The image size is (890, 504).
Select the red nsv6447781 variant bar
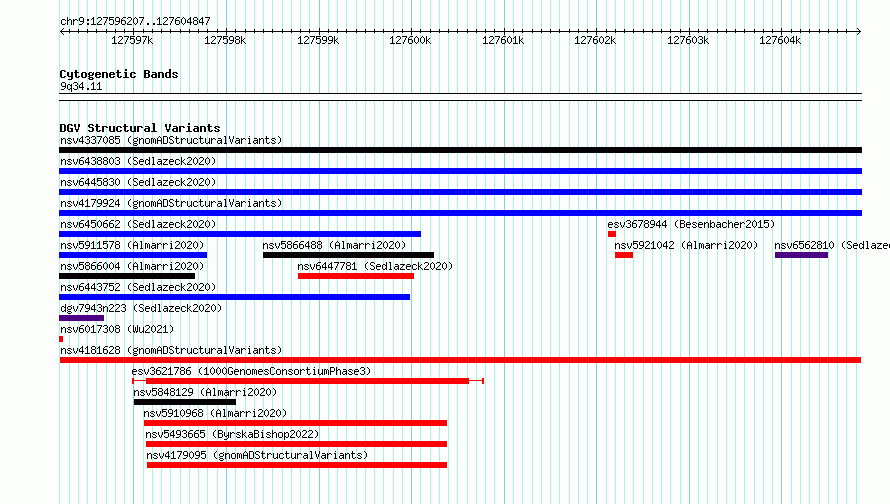tap(356, 276)
